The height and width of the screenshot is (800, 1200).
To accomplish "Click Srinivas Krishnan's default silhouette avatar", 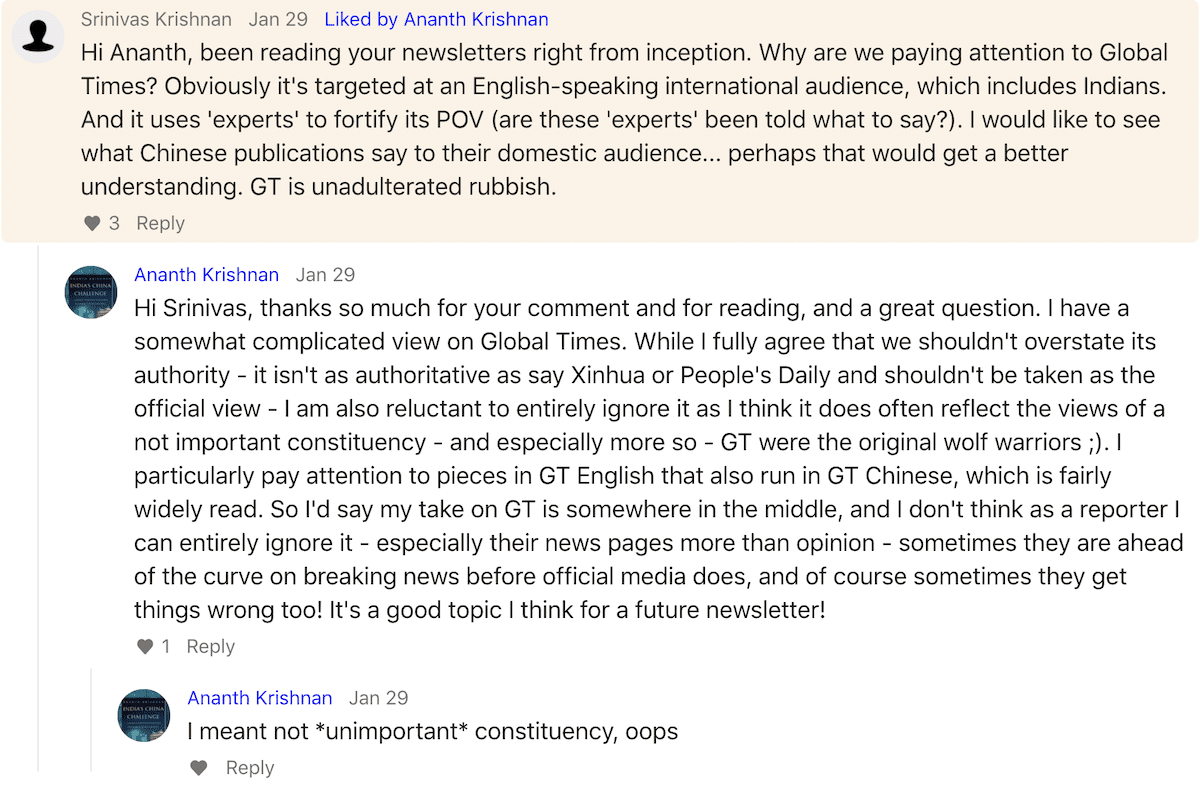I will (x=38, y=37).
